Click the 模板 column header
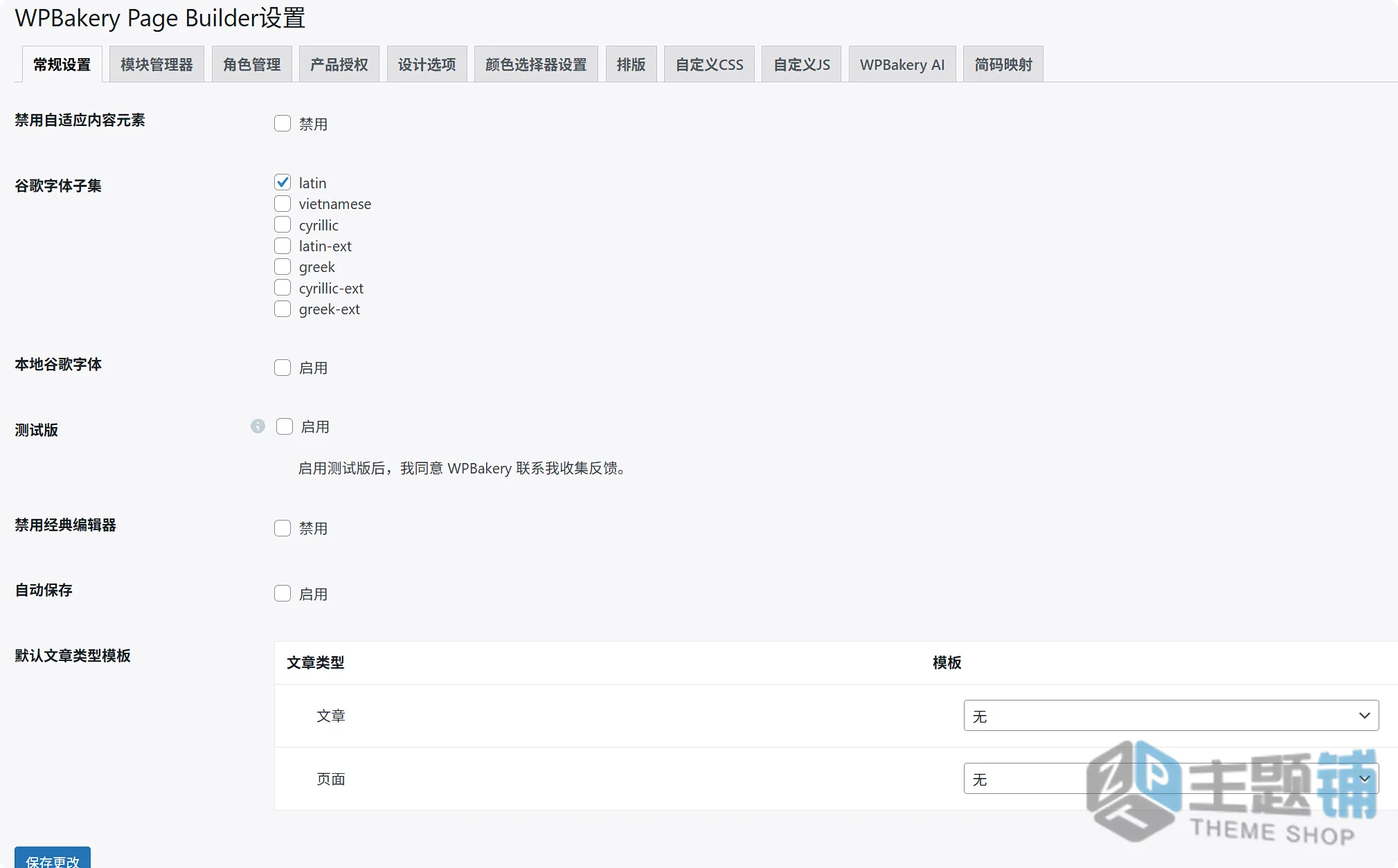Viewport: 1398px width, 868px height. [947, 662]
